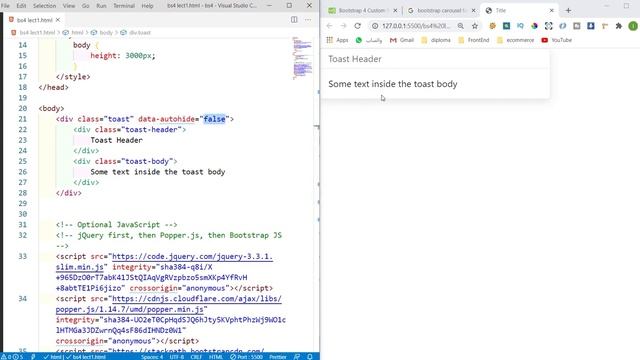Open the errors and warnings status item
This screenshot has width=640, height=360.
(12, 357)
